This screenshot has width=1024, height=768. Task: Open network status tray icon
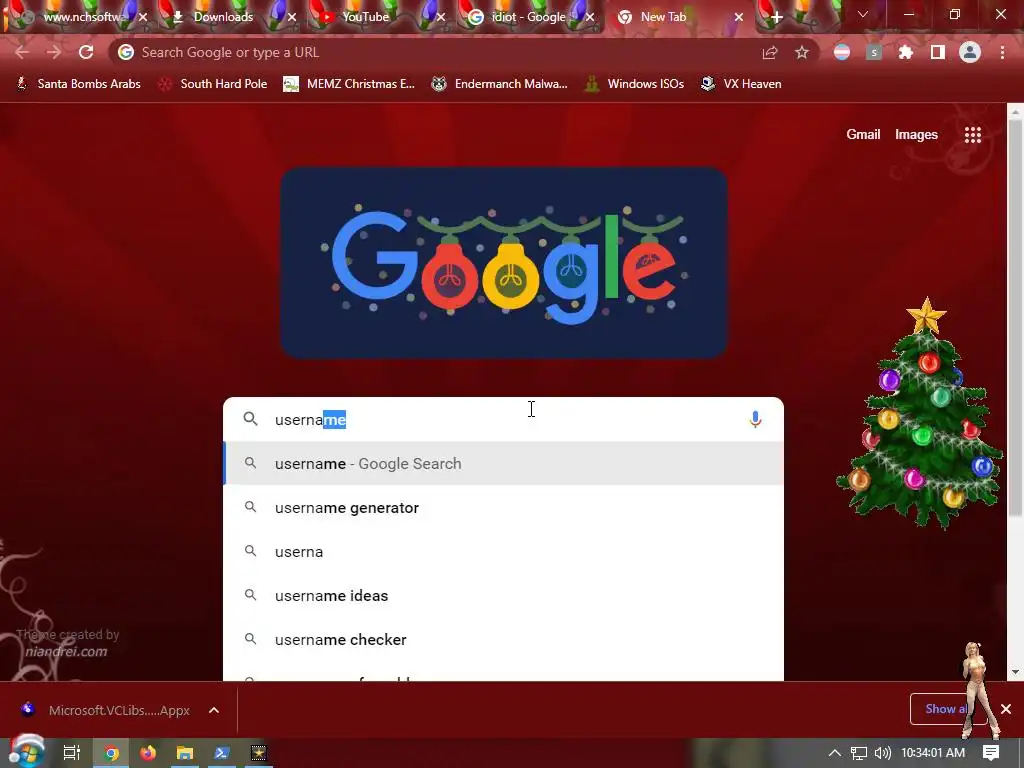pyautogui.click(x=859, y=753)
